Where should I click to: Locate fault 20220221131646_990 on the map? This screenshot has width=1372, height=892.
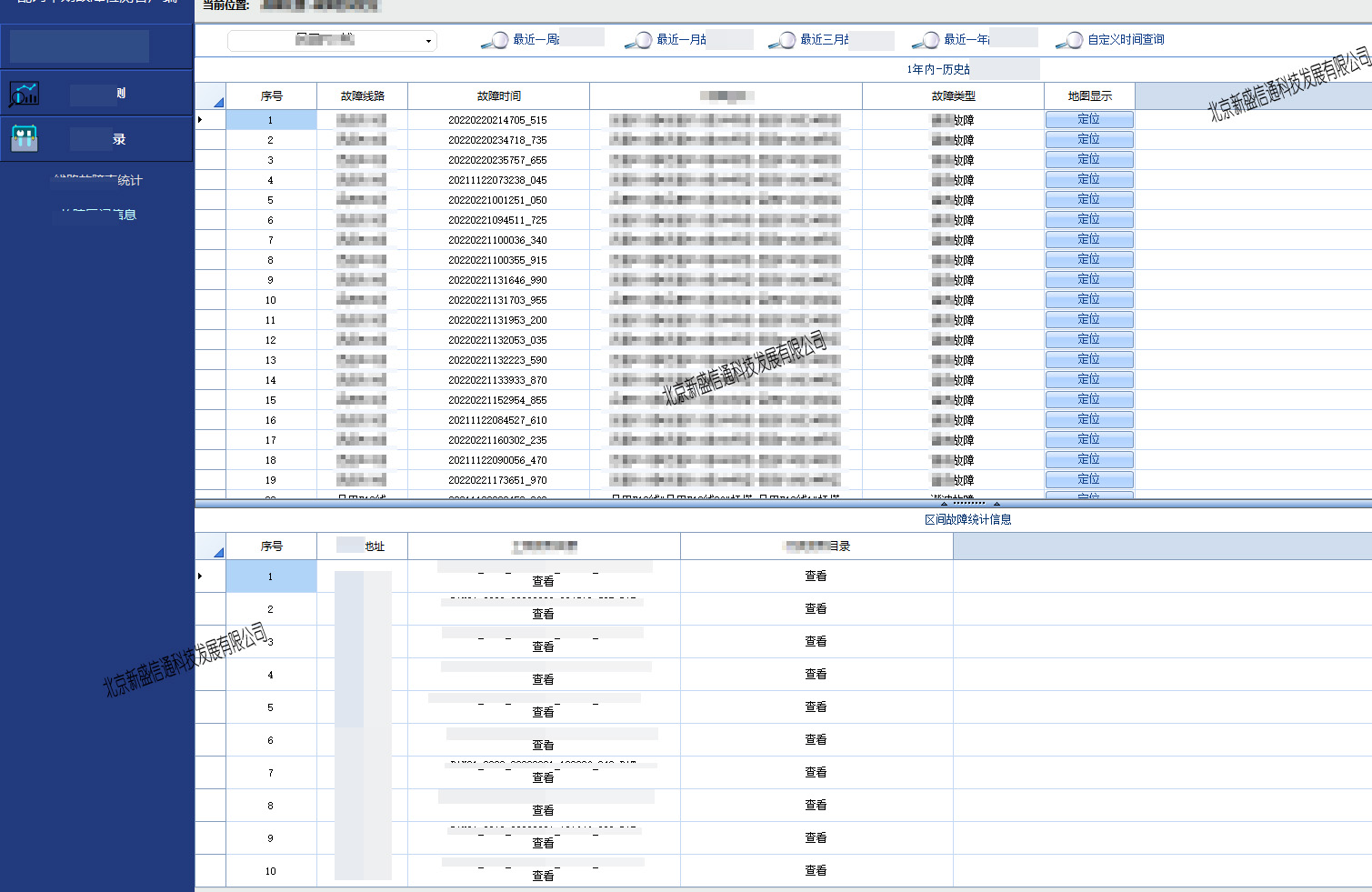pos(1089,279)
